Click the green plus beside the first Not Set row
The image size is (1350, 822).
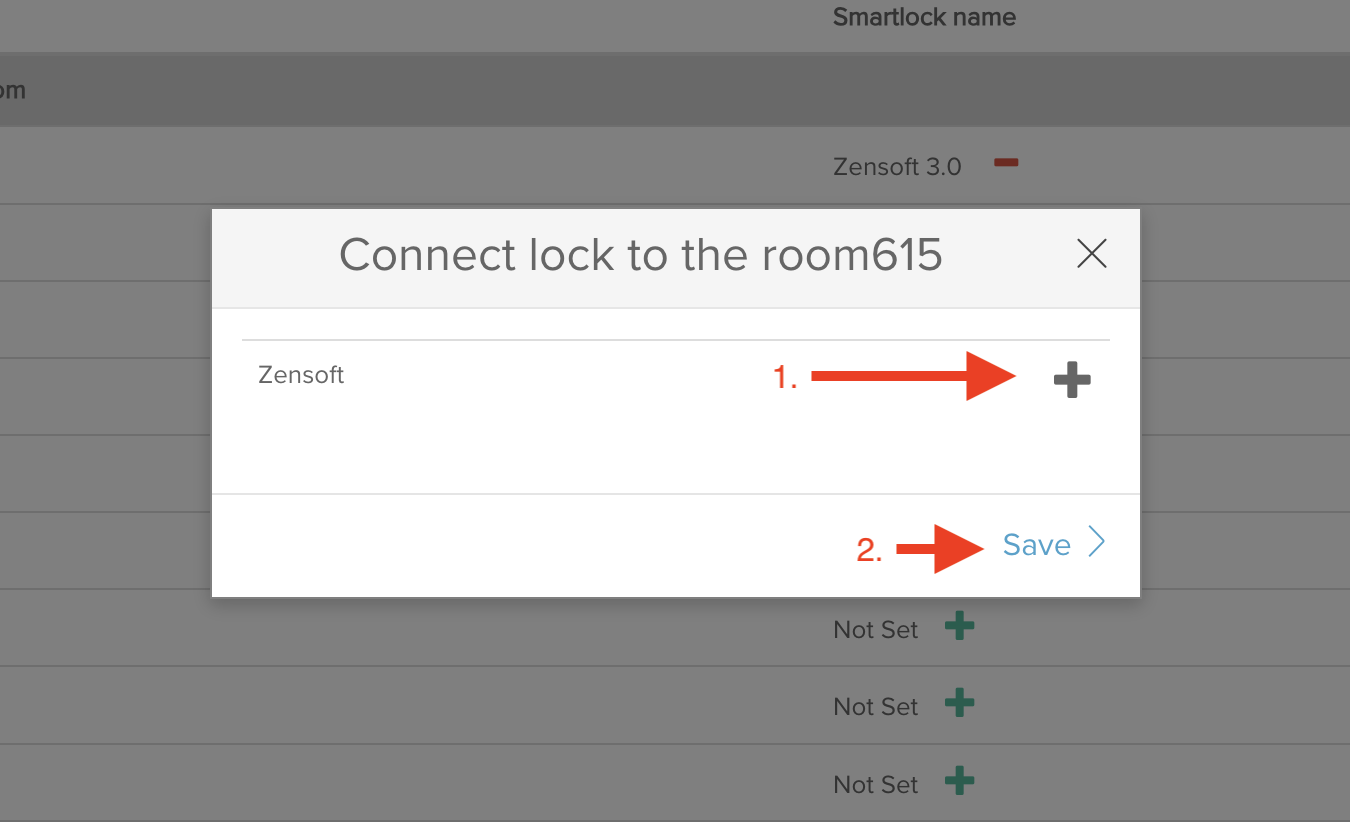pyautogui.click(x=959, y=626)
